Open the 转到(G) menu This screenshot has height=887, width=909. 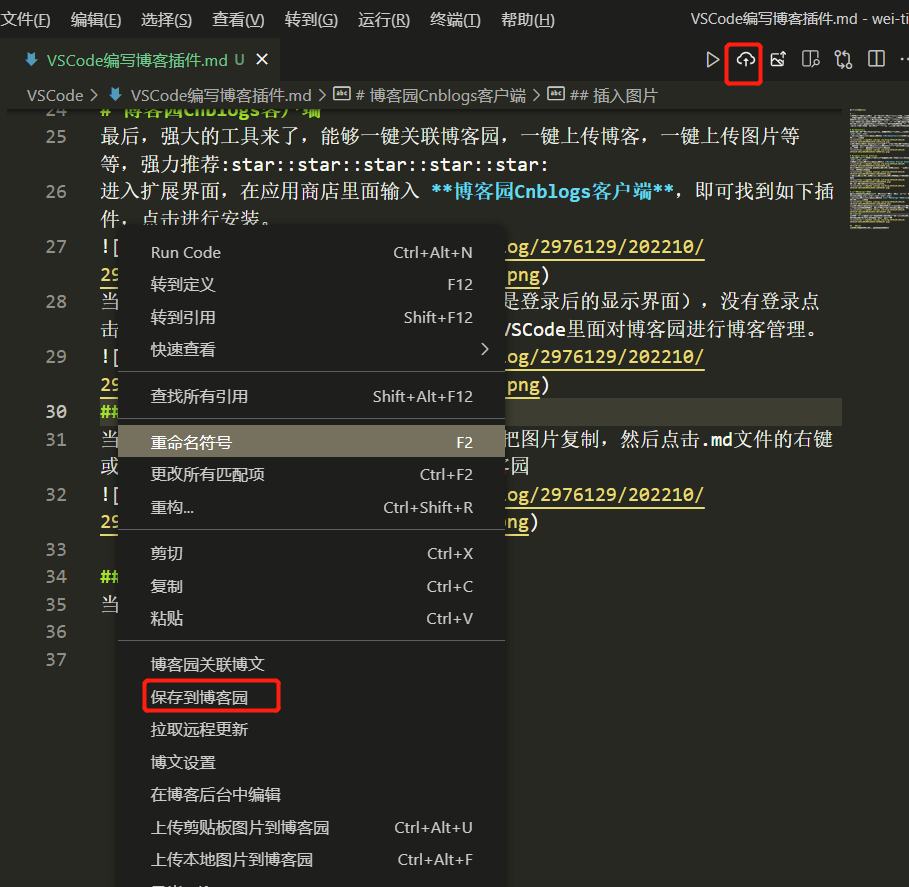point(311,20)
